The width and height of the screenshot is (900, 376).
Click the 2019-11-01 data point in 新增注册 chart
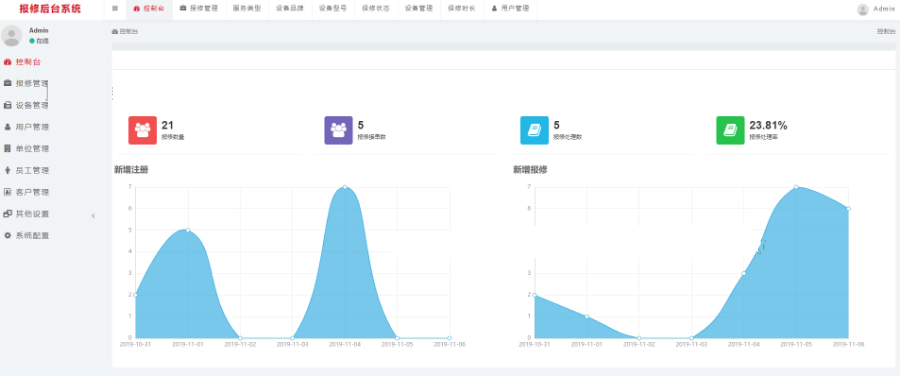click(188, 230)
